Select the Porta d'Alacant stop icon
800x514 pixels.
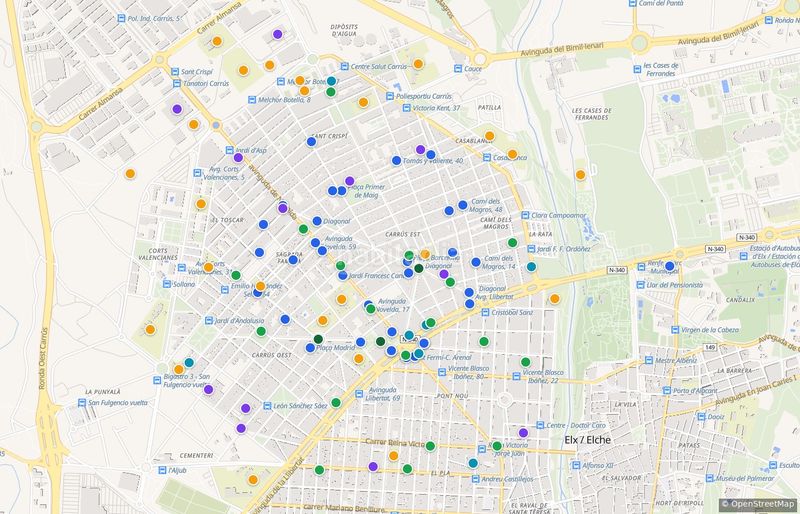[666, 390]
